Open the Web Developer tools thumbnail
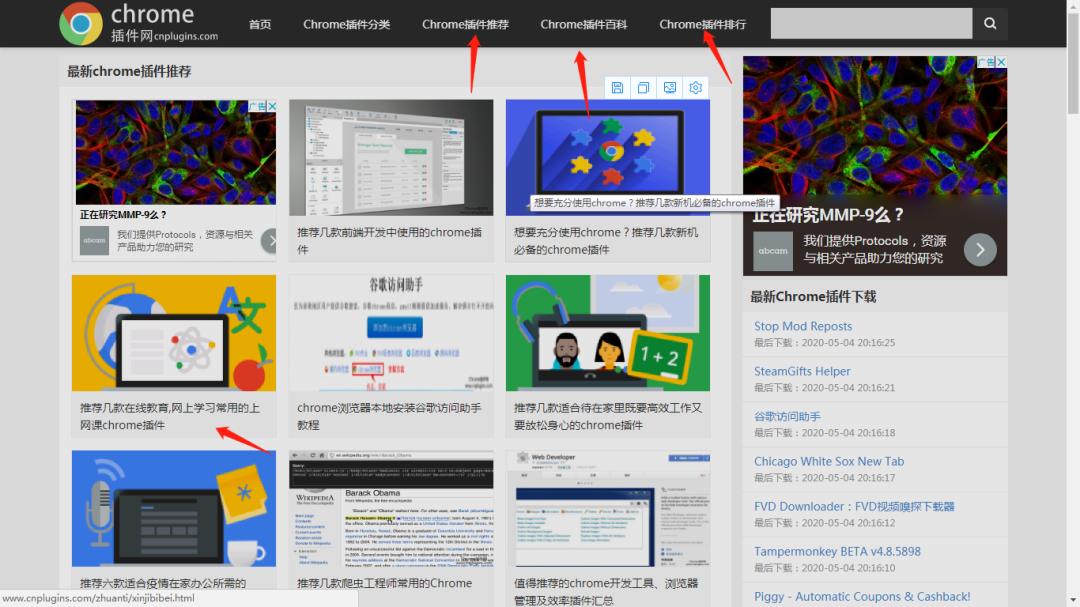Image resolution: width=1080 pixels, height=607 pixels. pos(608,508)
